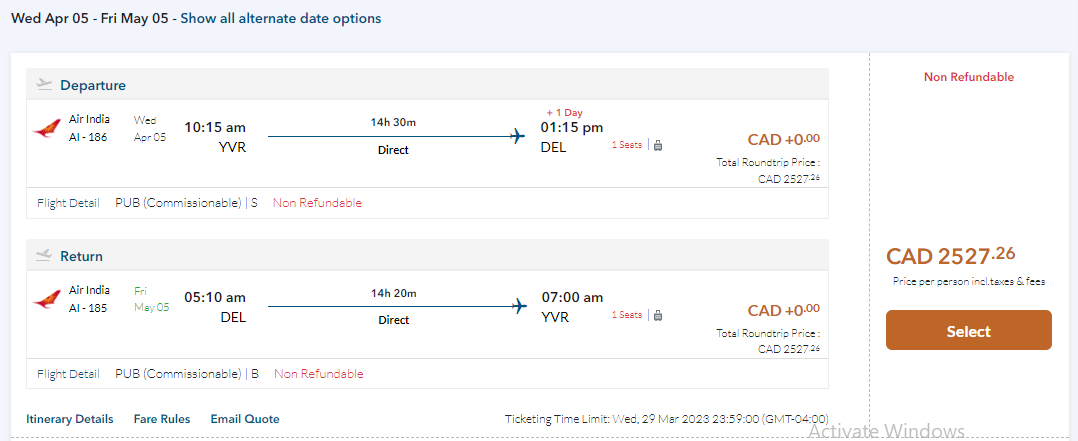Click the Air India logo on departure flight
This screenshot has height=441, width=1078.
coord(46,129)
